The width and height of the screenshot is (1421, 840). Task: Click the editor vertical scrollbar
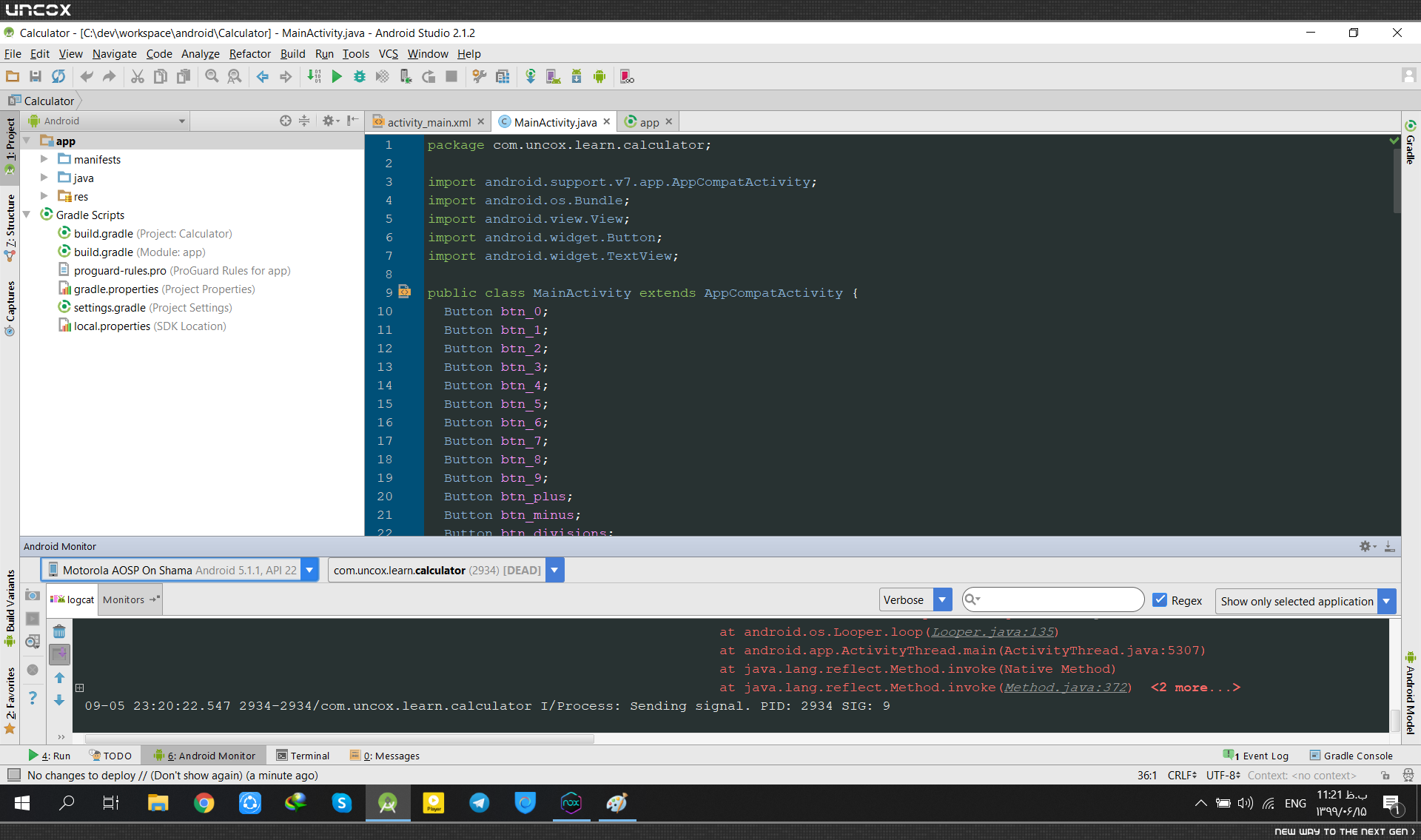pos(1396,181)
